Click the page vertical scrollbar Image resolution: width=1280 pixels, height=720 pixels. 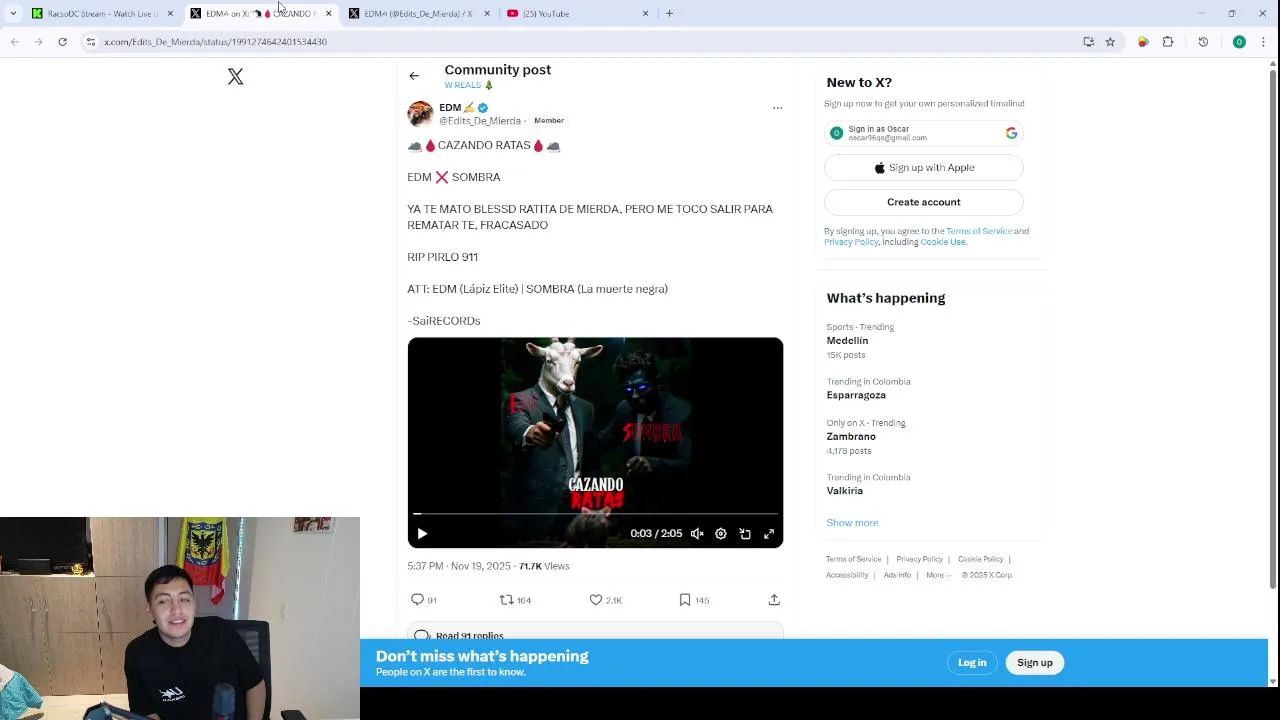coord(1273,330)
